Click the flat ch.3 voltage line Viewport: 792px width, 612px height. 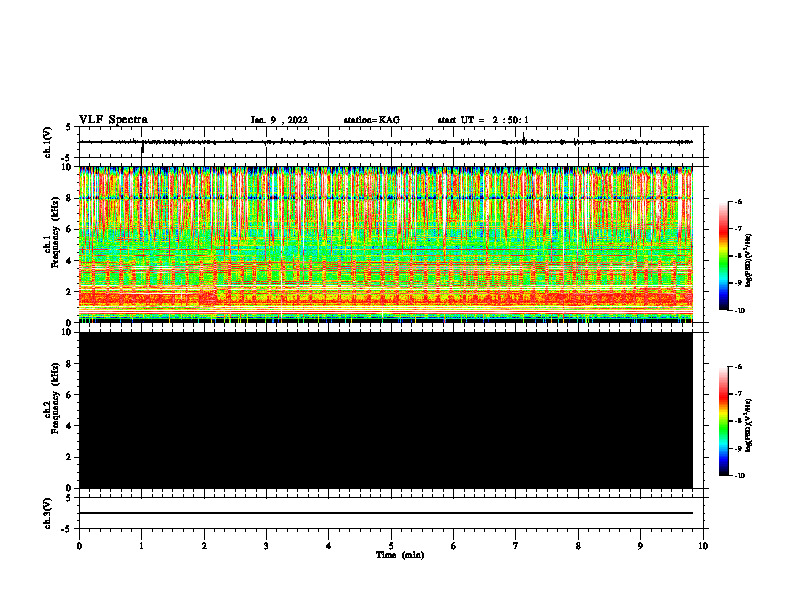point(386,513)
